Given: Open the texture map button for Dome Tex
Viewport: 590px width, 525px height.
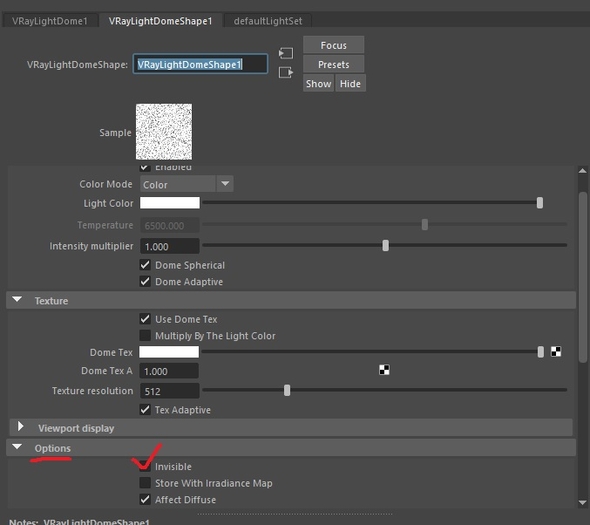Looking at the screenshot, I should tap(556, 352).
